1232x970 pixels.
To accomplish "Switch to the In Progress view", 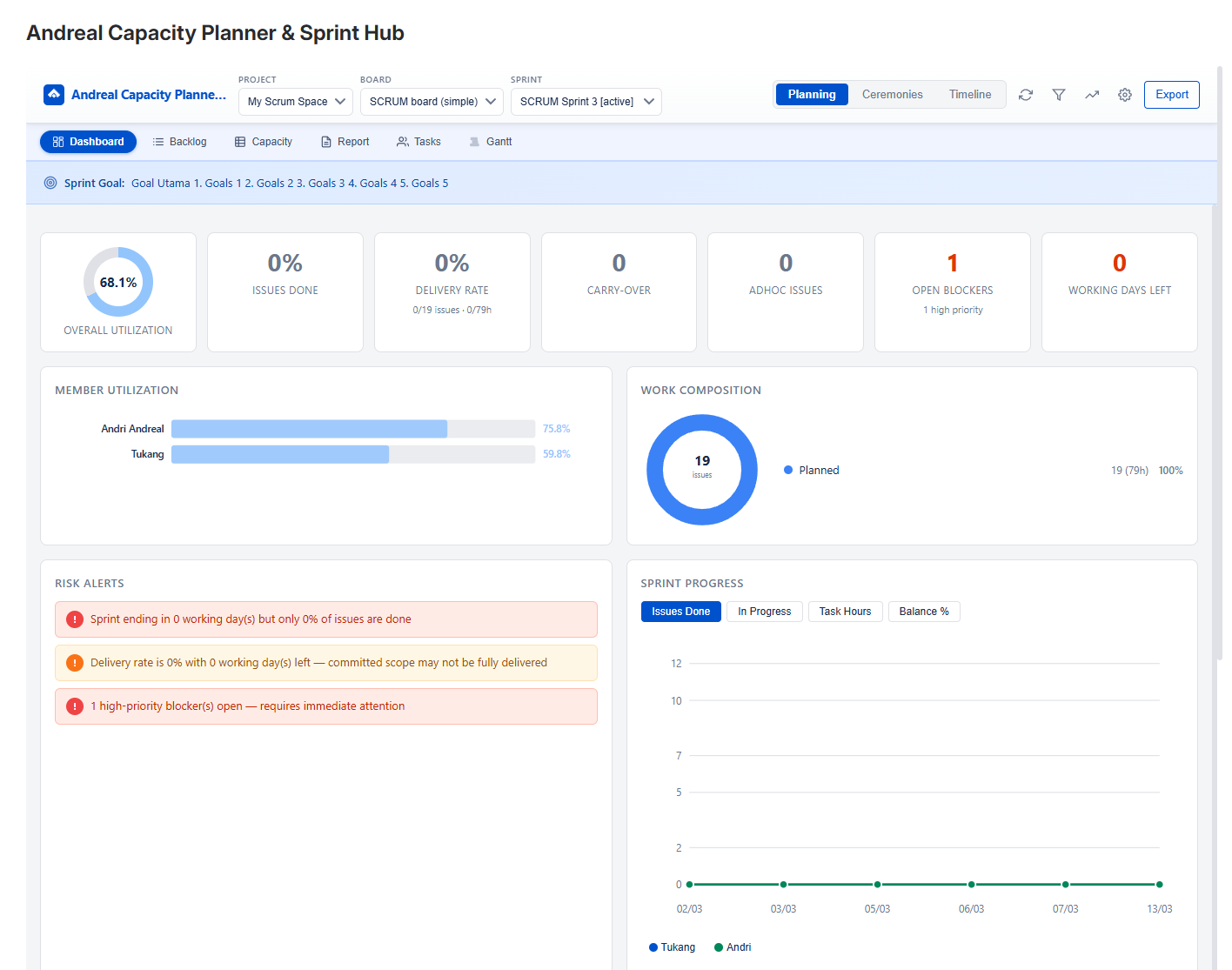I will coord(764,612).
